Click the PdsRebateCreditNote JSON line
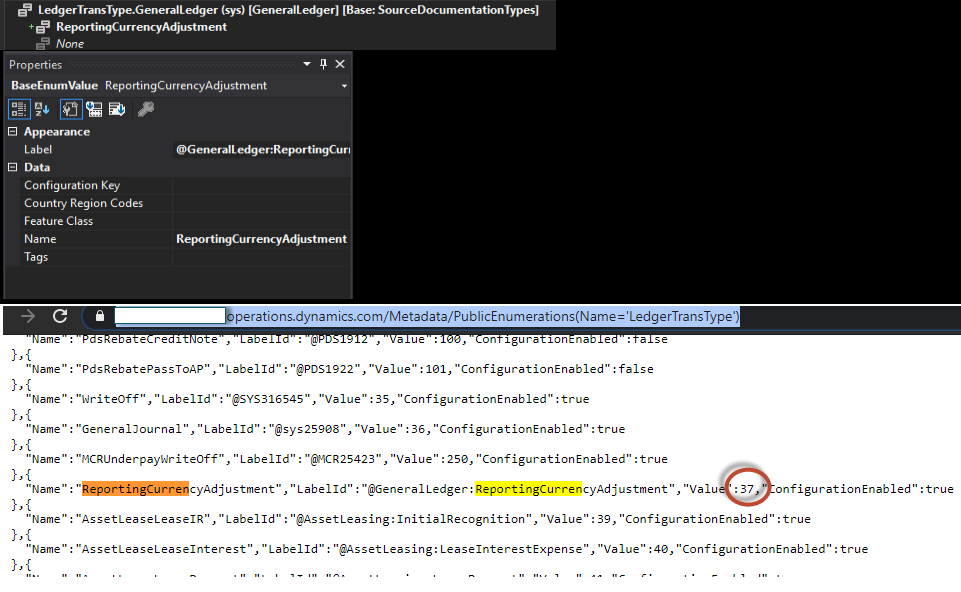Image resolution: width=961 pixels, height=592 pixels. point(347,340)
